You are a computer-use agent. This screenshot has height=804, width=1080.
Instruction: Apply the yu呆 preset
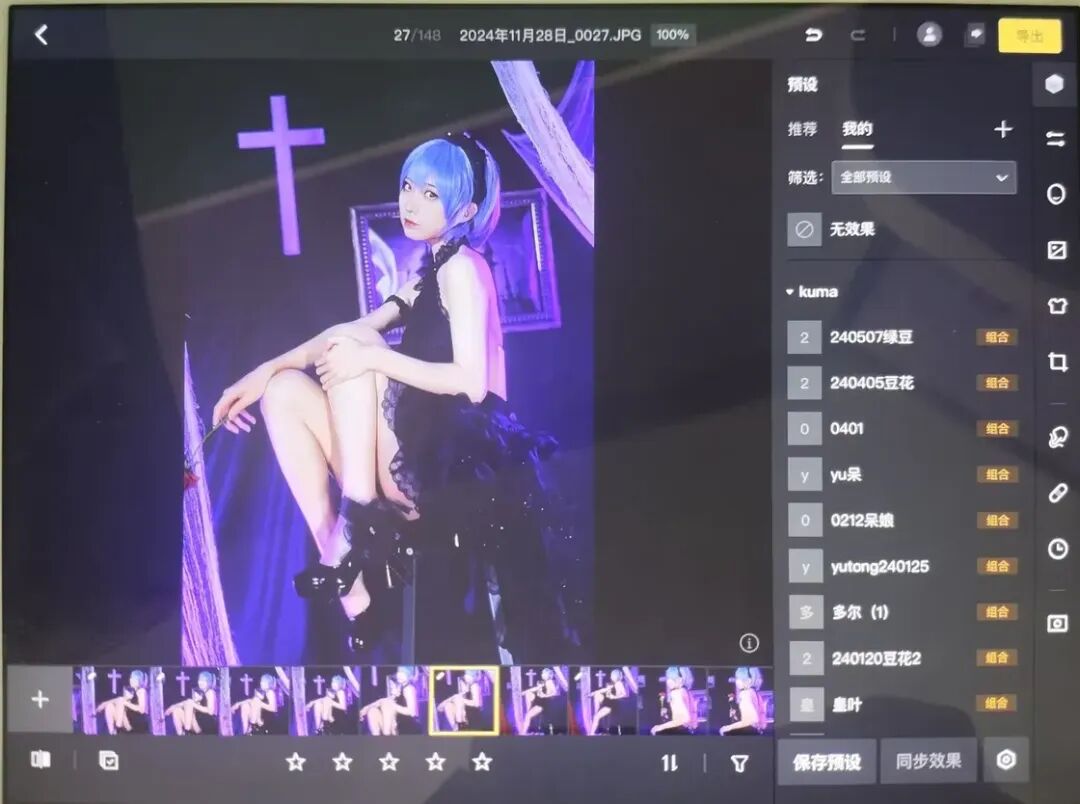[903, 475]
